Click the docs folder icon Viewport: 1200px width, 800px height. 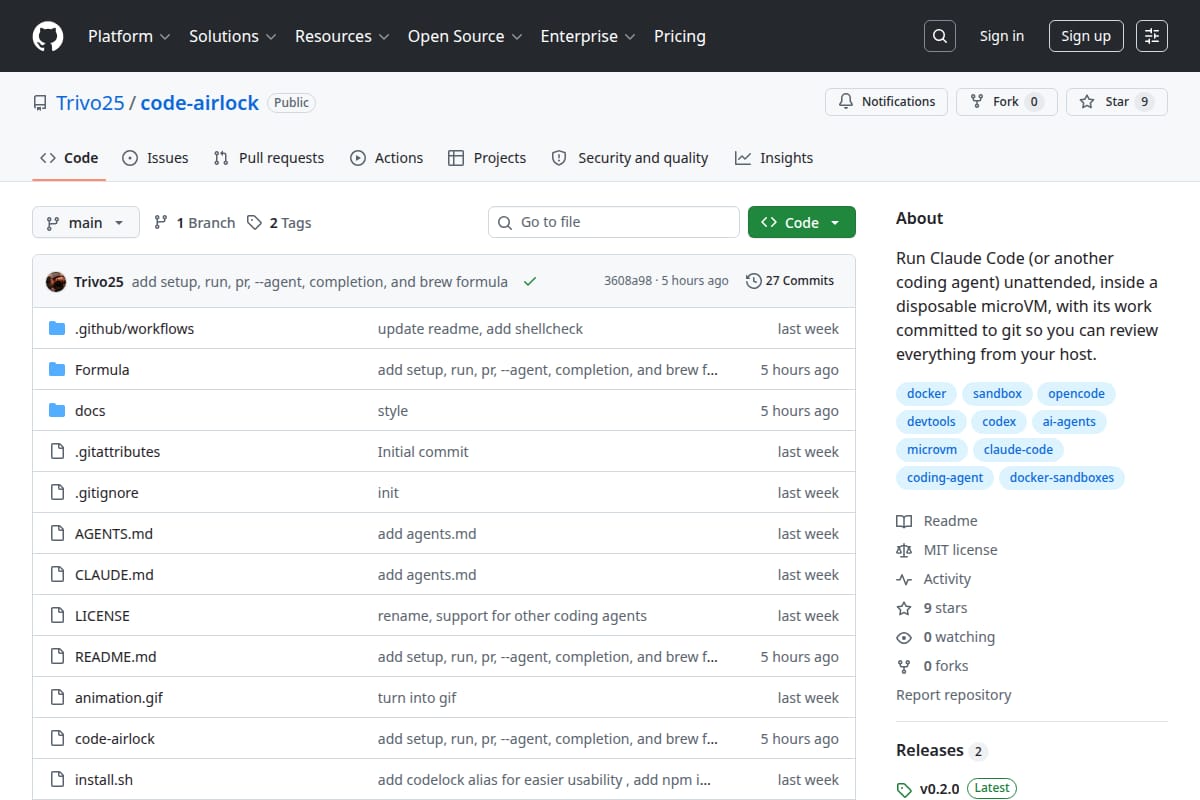click(x=57, y=411)
